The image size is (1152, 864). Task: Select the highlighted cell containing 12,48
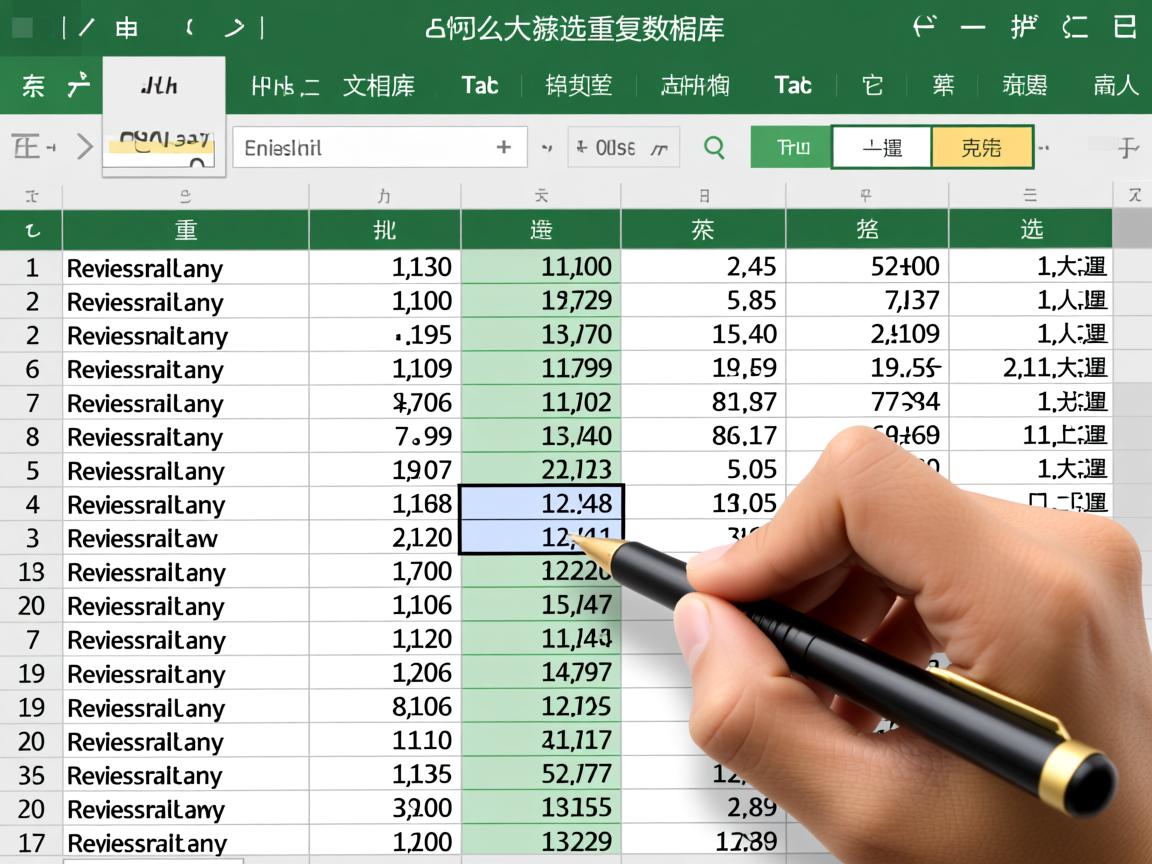pyautogui.click(x=541, y=505)
